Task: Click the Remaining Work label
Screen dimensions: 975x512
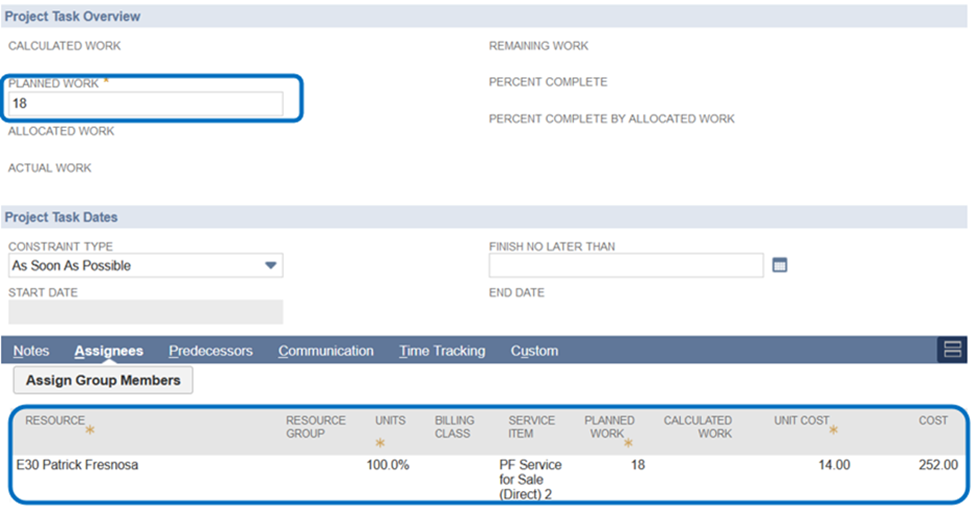Action: tap(538, 46)
